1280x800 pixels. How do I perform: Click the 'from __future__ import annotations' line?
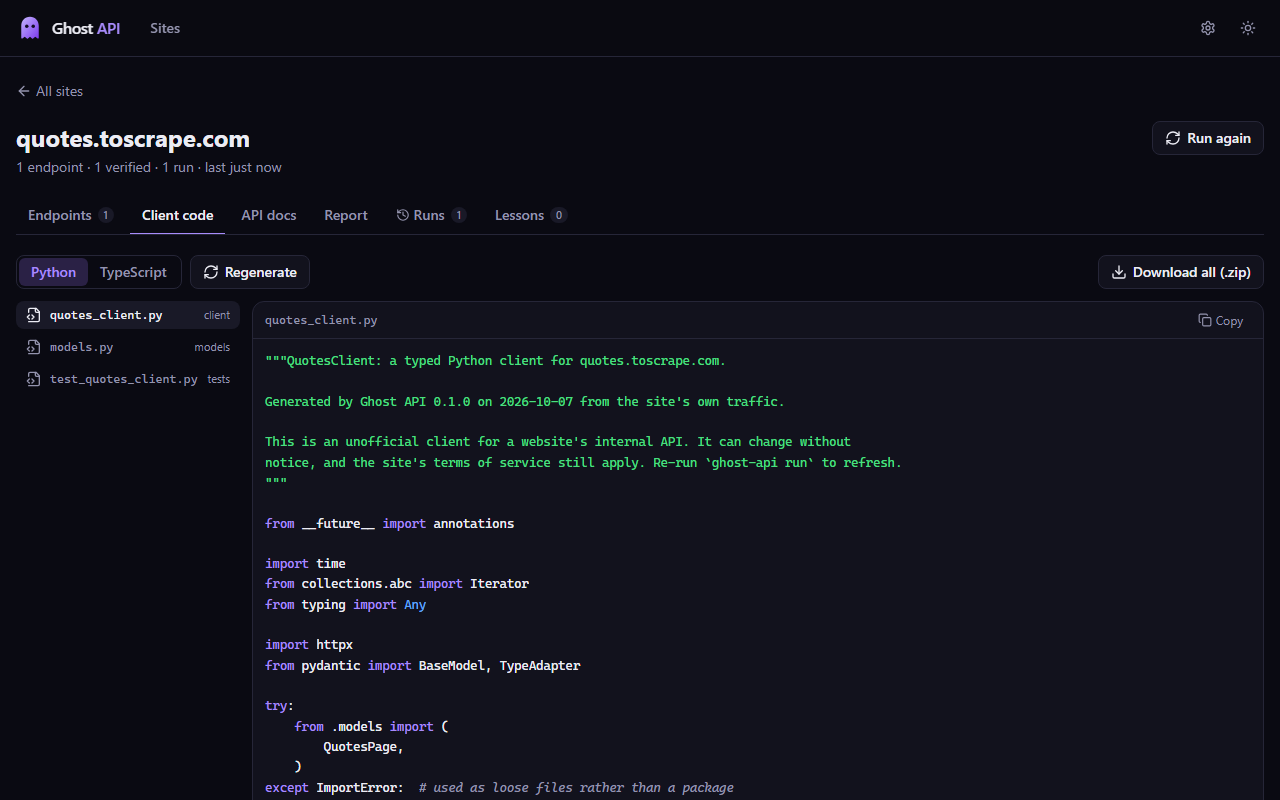[x=390, y=523]
